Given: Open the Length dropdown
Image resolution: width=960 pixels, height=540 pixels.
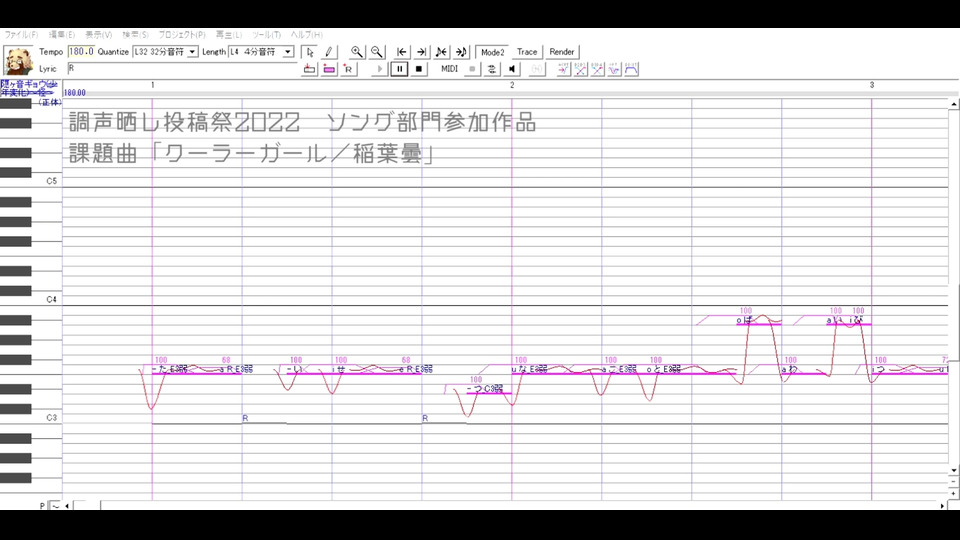Looking at the screenshot, I should (x=287, y=52).
